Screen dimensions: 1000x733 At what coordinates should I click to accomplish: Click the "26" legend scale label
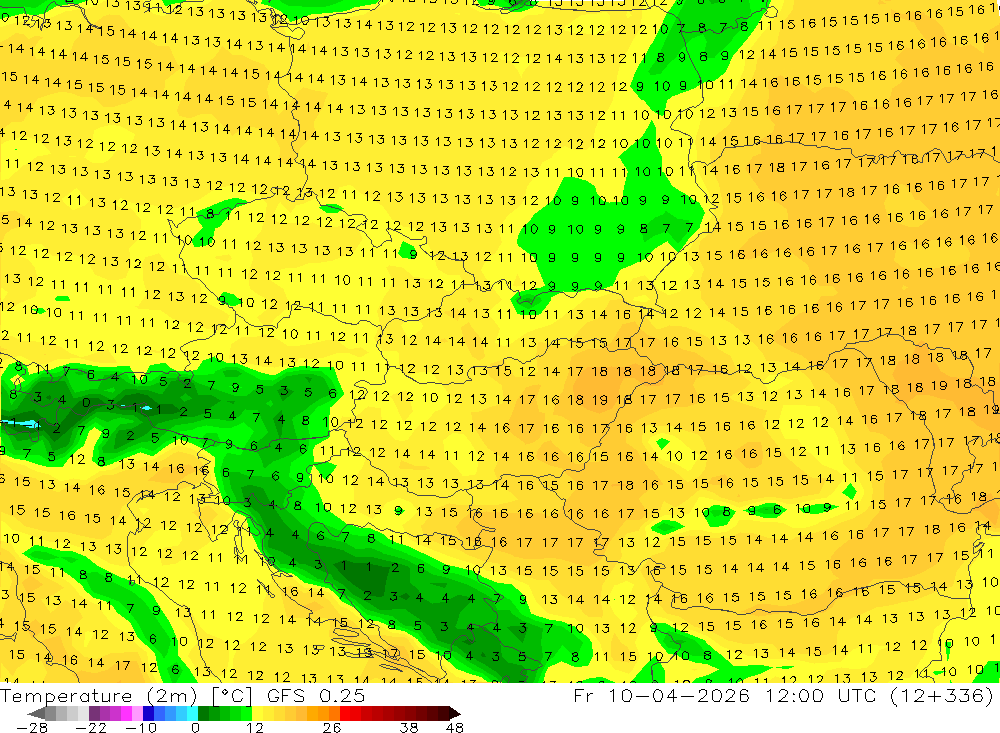[332, 728]
